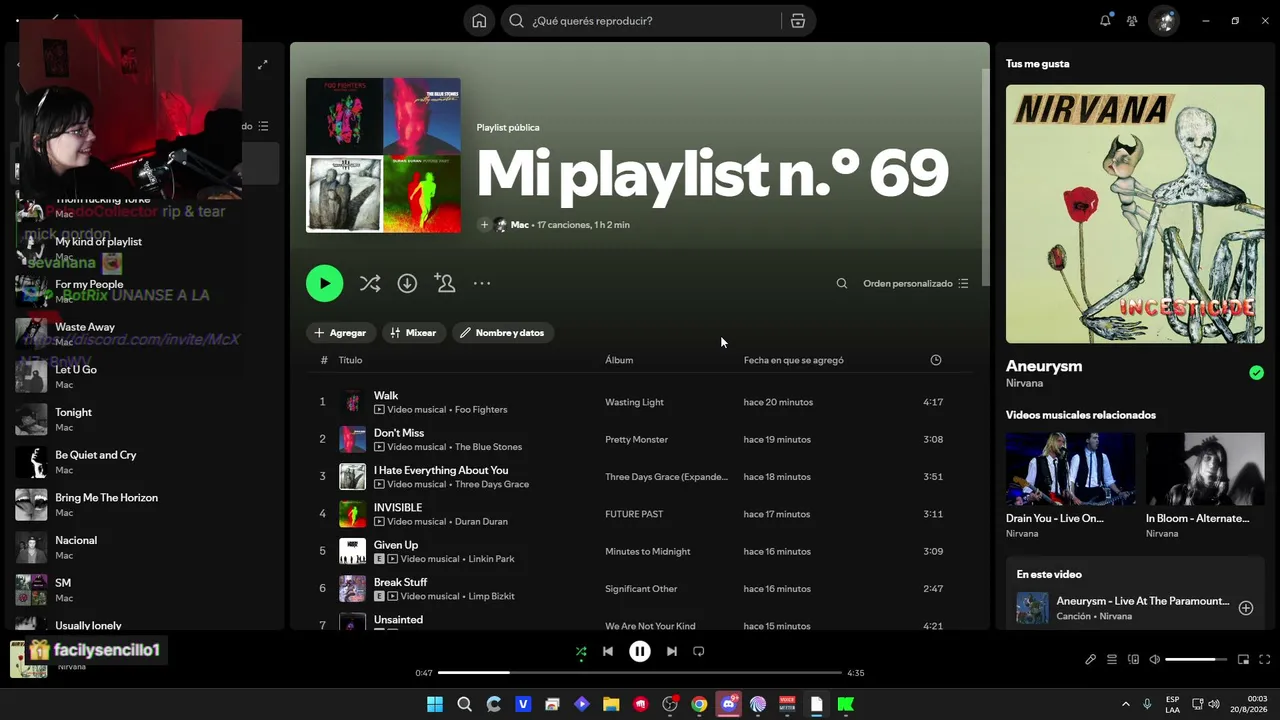Open the Mac profile link under playlist title

520,225
